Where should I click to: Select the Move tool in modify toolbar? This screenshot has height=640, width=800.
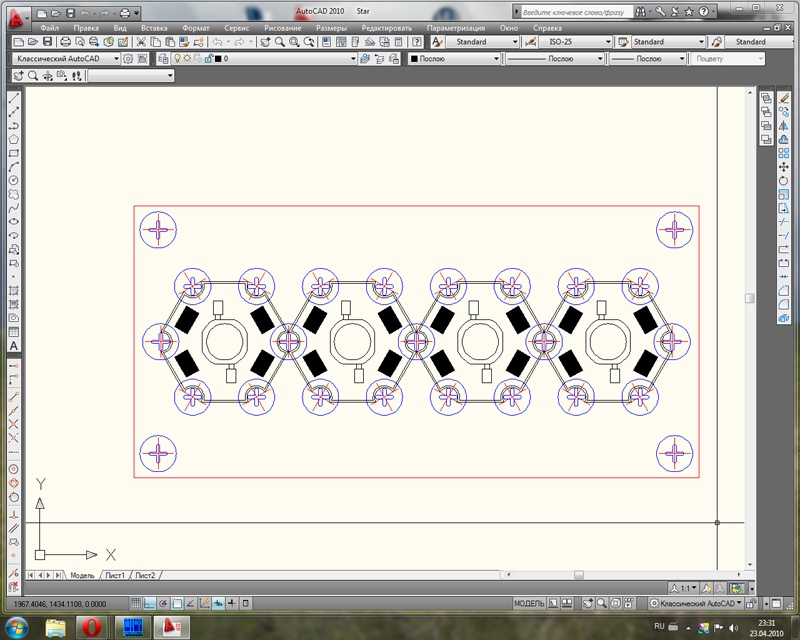783,166
